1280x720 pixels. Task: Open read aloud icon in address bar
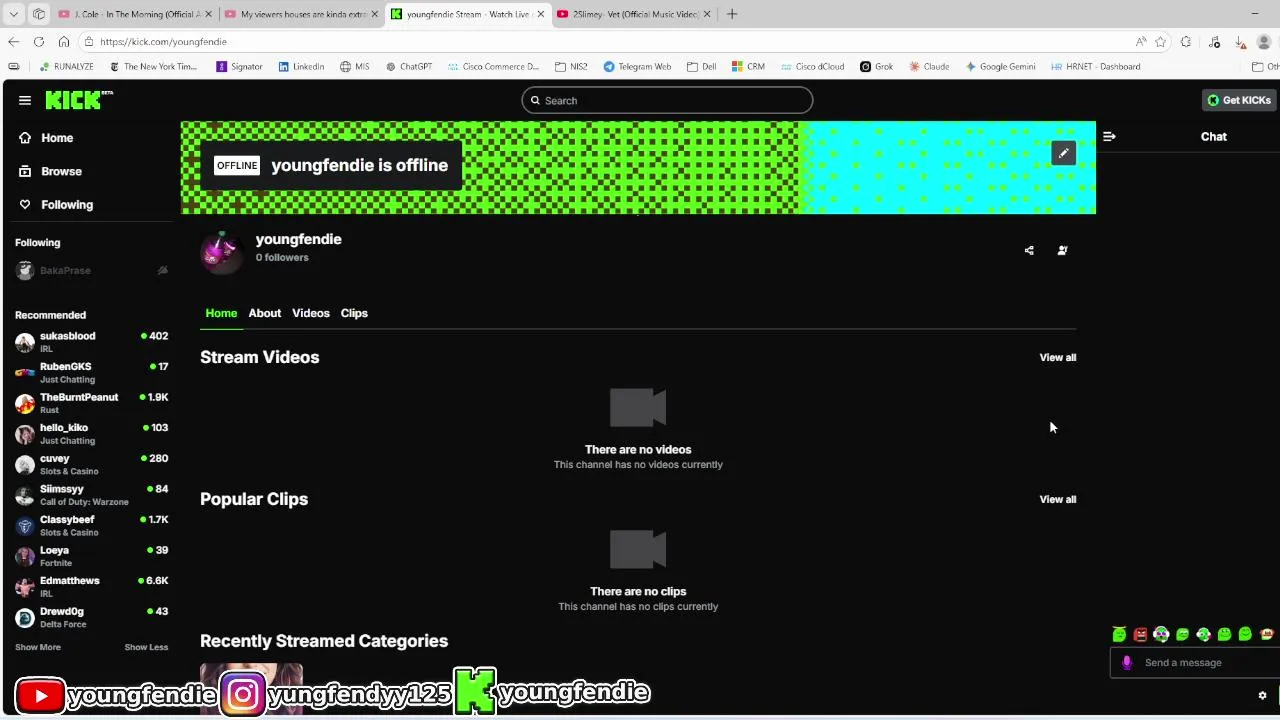pyautogui.click(x=1141, y=41)
